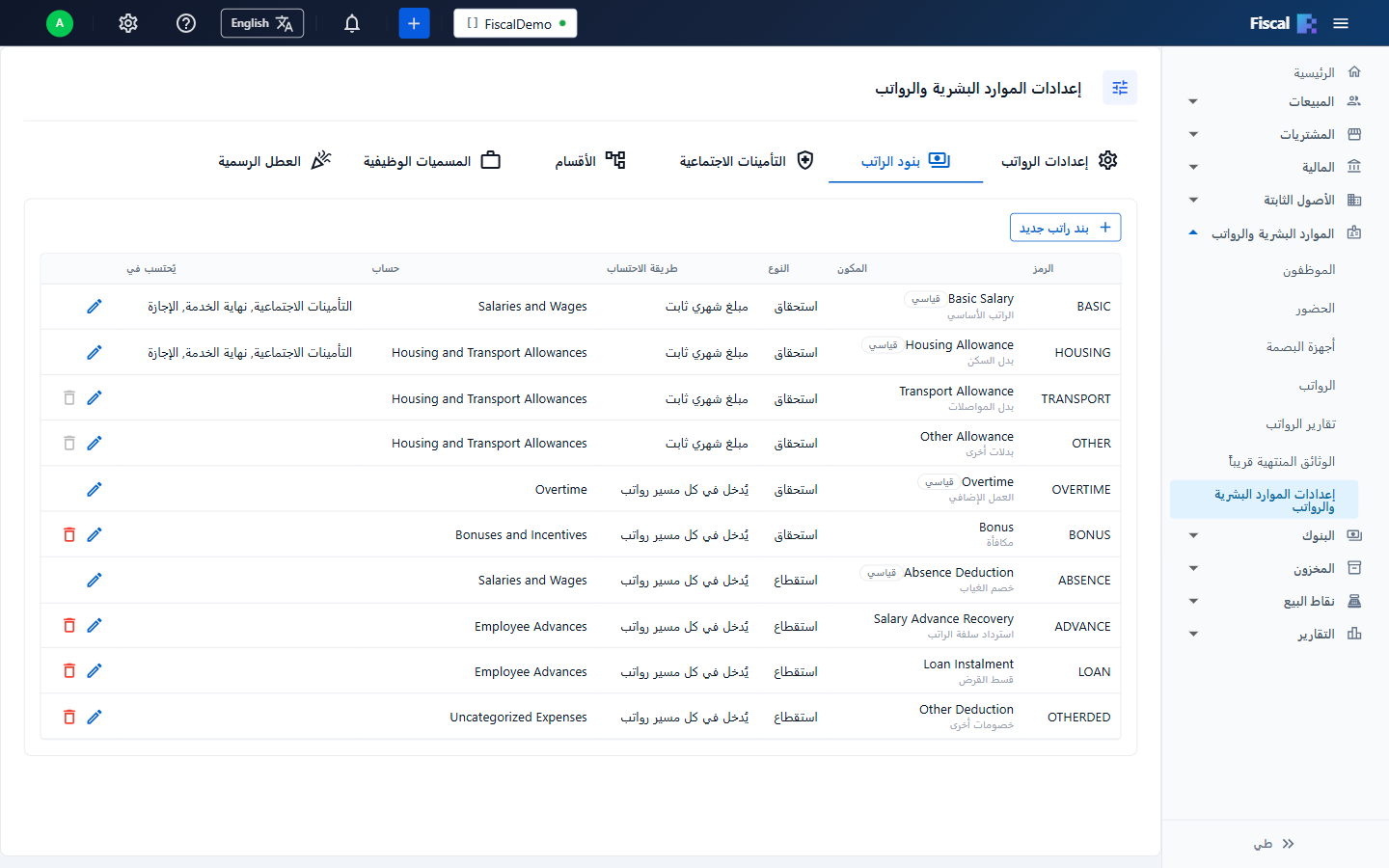Open the المسميات الوظيفية tab

[x=432, y=161]
